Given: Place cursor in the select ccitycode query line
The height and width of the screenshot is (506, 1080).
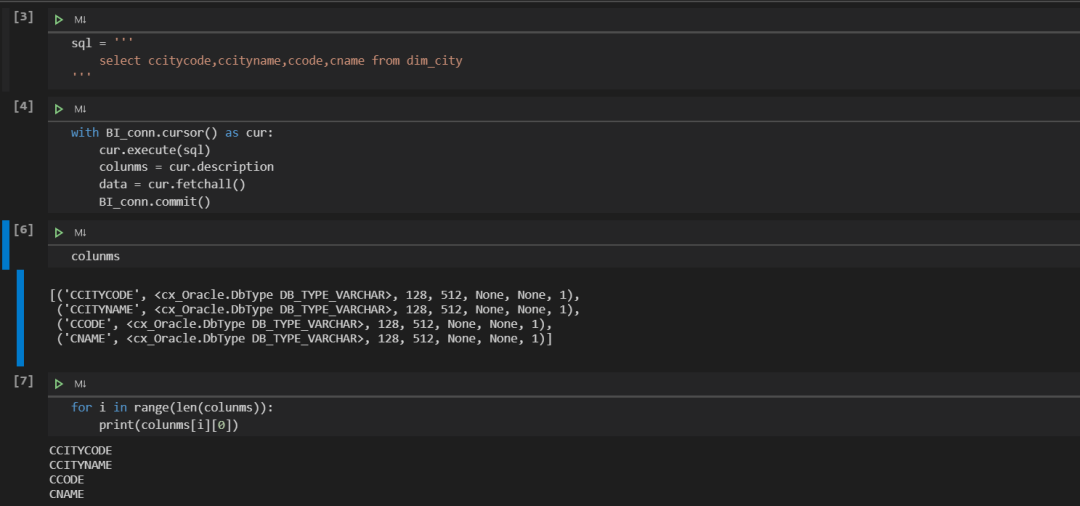Looking at the screenshot, I should pos(280,61).
